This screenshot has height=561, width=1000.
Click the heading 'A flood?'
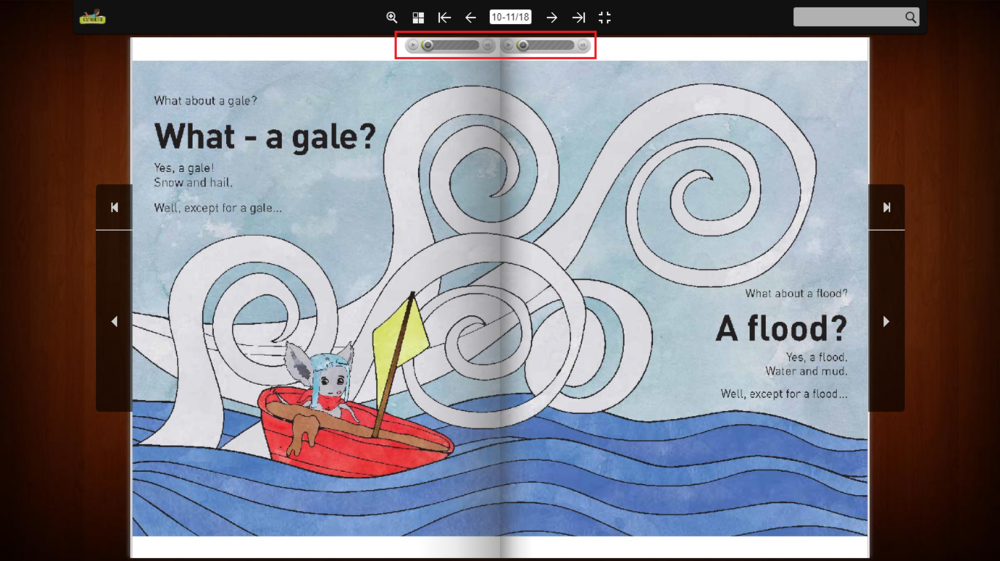[781, 328]
